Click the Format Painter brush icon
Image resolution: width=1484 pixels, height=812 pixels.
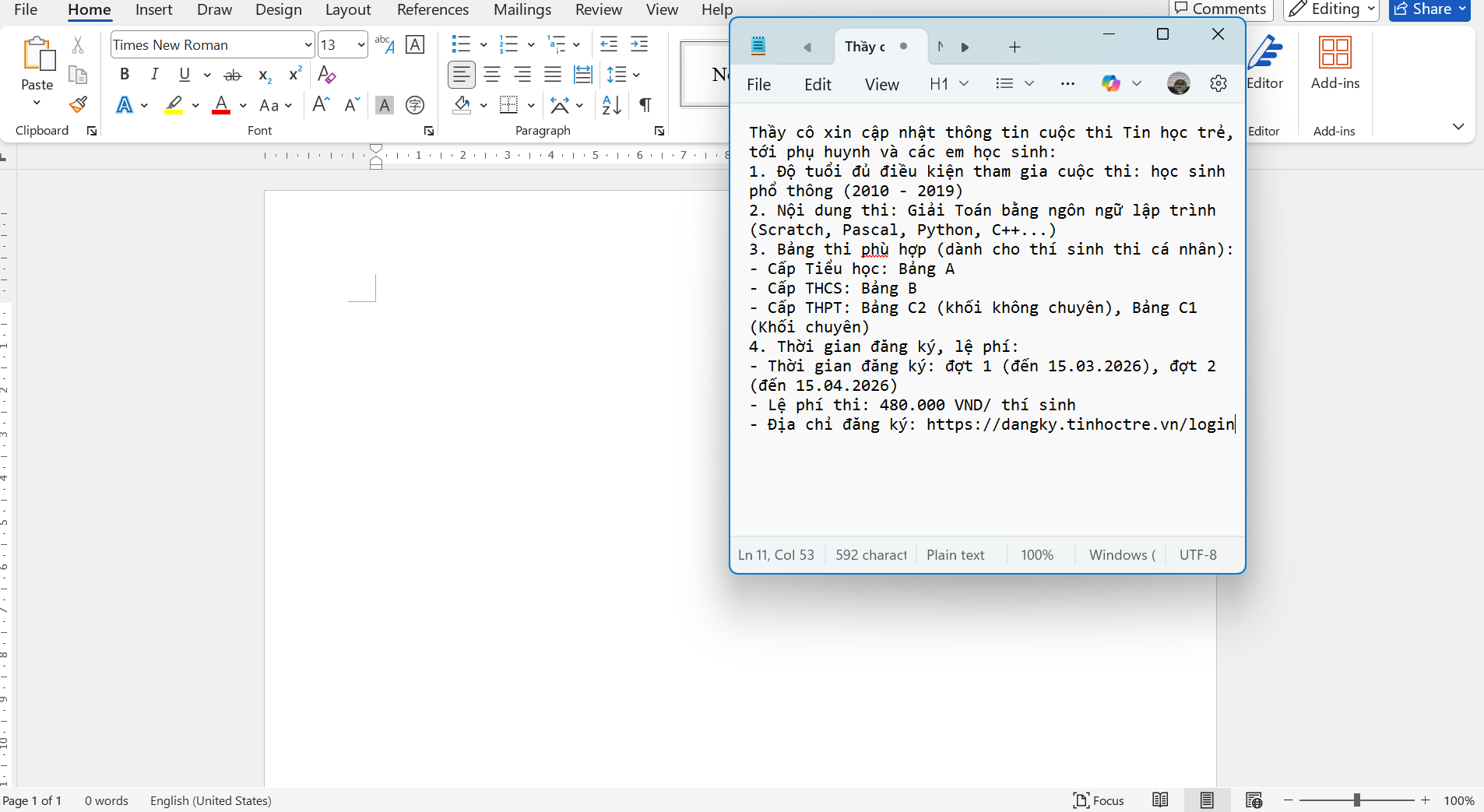click(x=78, y=105)
